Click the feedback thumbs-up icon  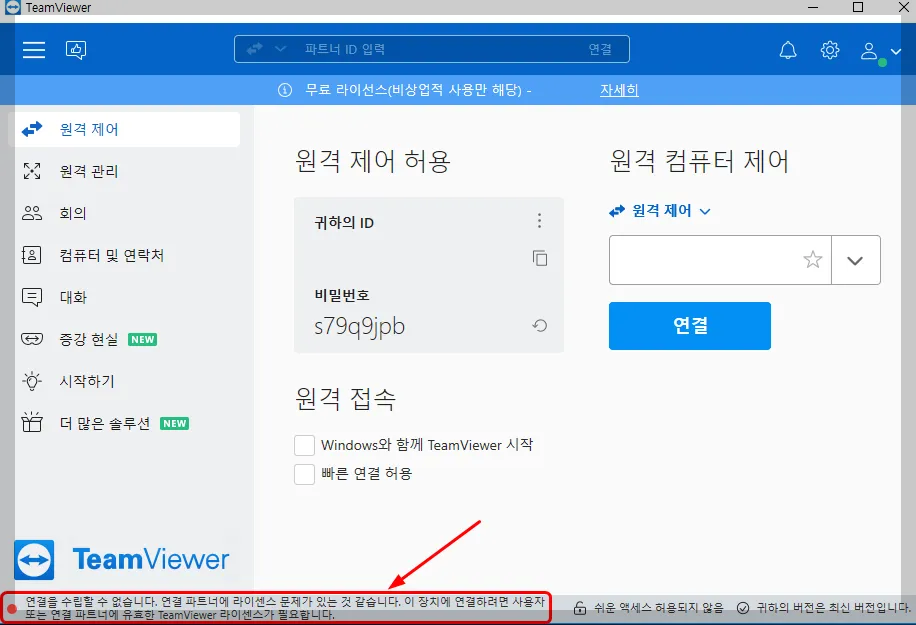[x=76, y=50]
